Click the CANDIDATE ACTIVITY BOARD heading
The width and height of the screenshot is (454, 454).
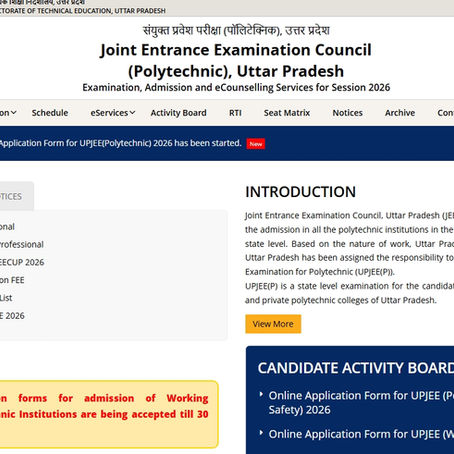(356, 368)
